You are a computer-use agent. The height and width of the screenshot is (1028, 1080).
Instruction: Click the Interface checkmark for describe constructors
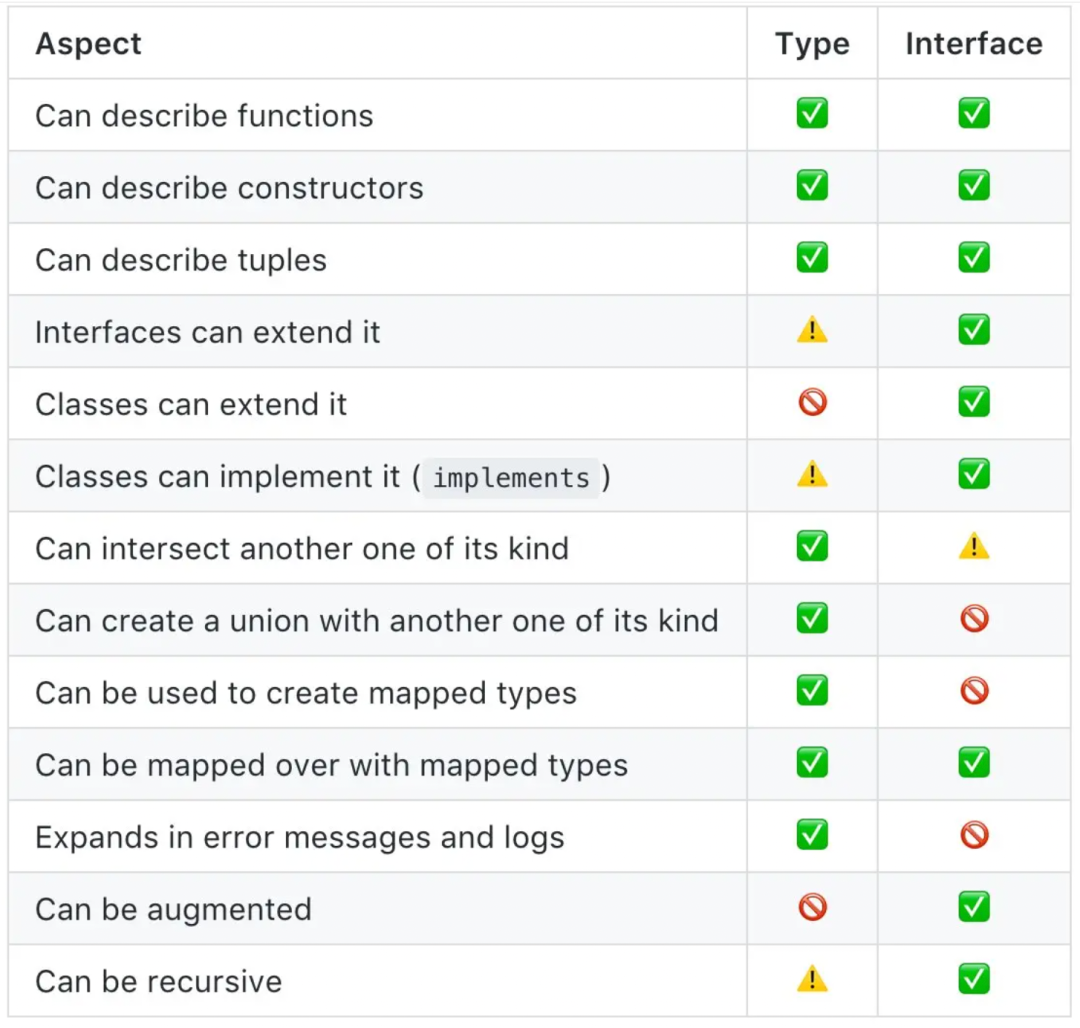click(x=973, y=187)
